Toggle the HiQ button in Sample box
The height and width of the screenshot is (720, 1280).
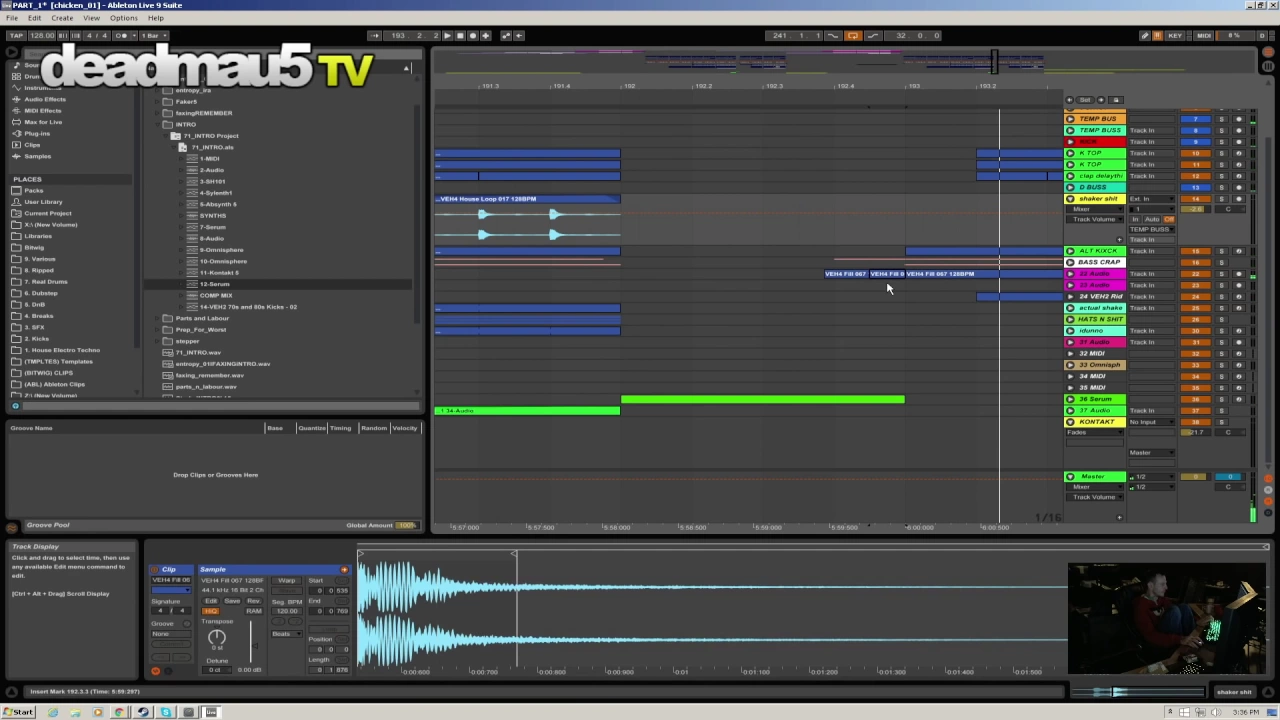tap(211, 611)
